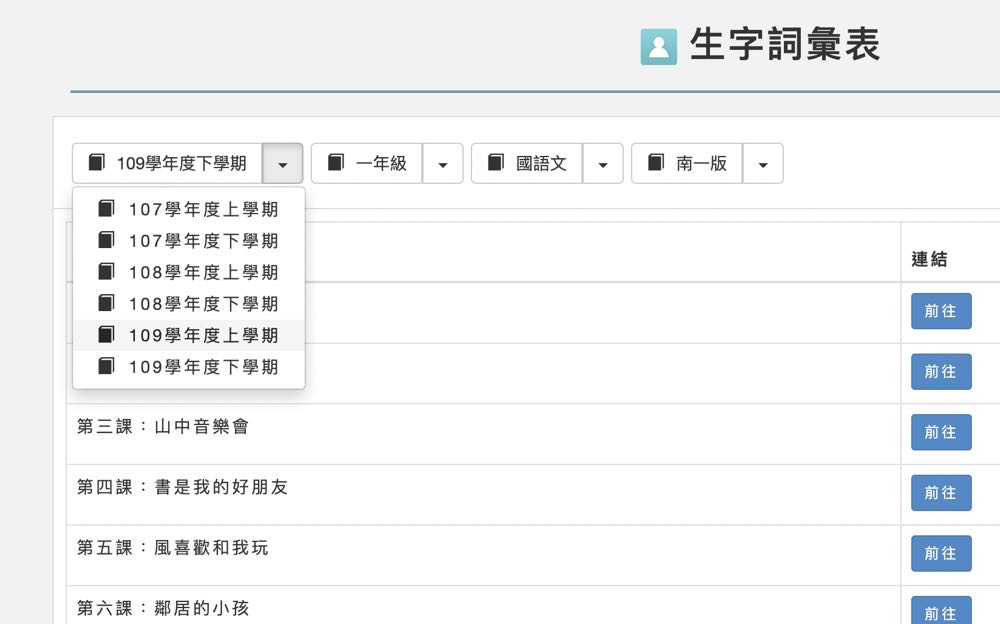Select 107學年度上學期 from the list
This screenshot has width=1000, height=624.
[189, 209]
